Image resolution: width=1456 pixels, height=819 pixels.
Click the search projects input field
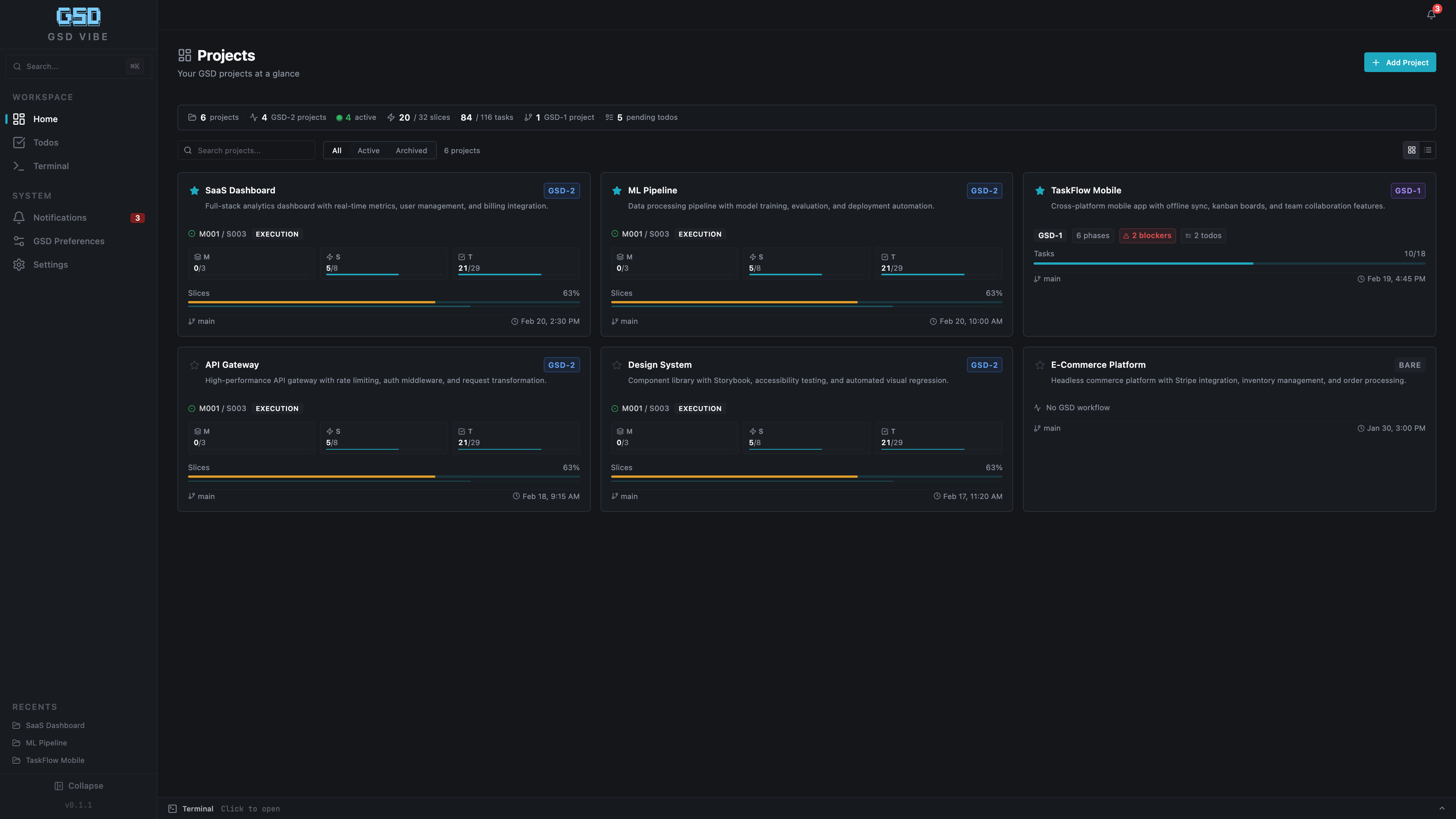pos(246,150)
